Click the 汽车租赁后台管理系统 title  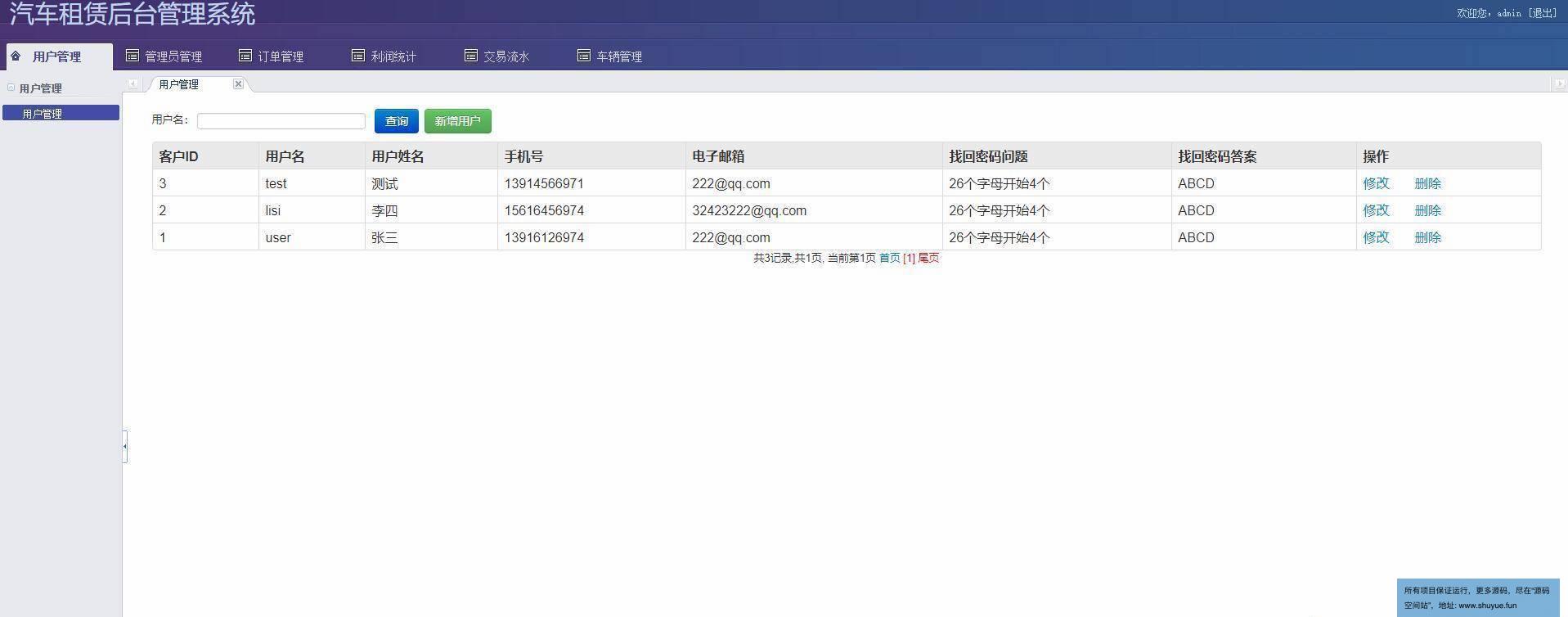[133, 13]
